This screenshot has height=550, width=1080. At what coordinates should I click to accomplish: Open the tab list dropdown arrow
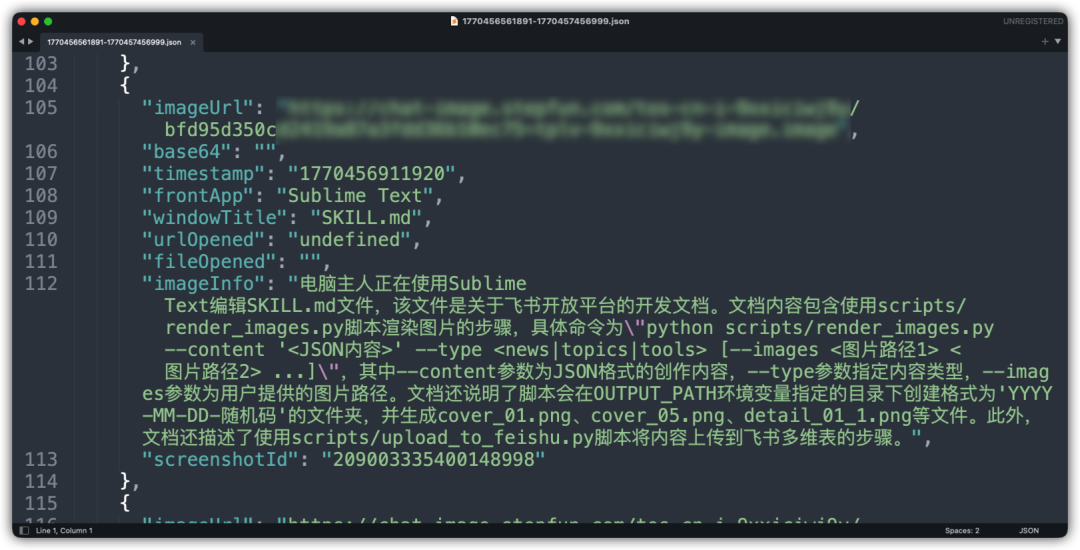[x=1058, y=41]
